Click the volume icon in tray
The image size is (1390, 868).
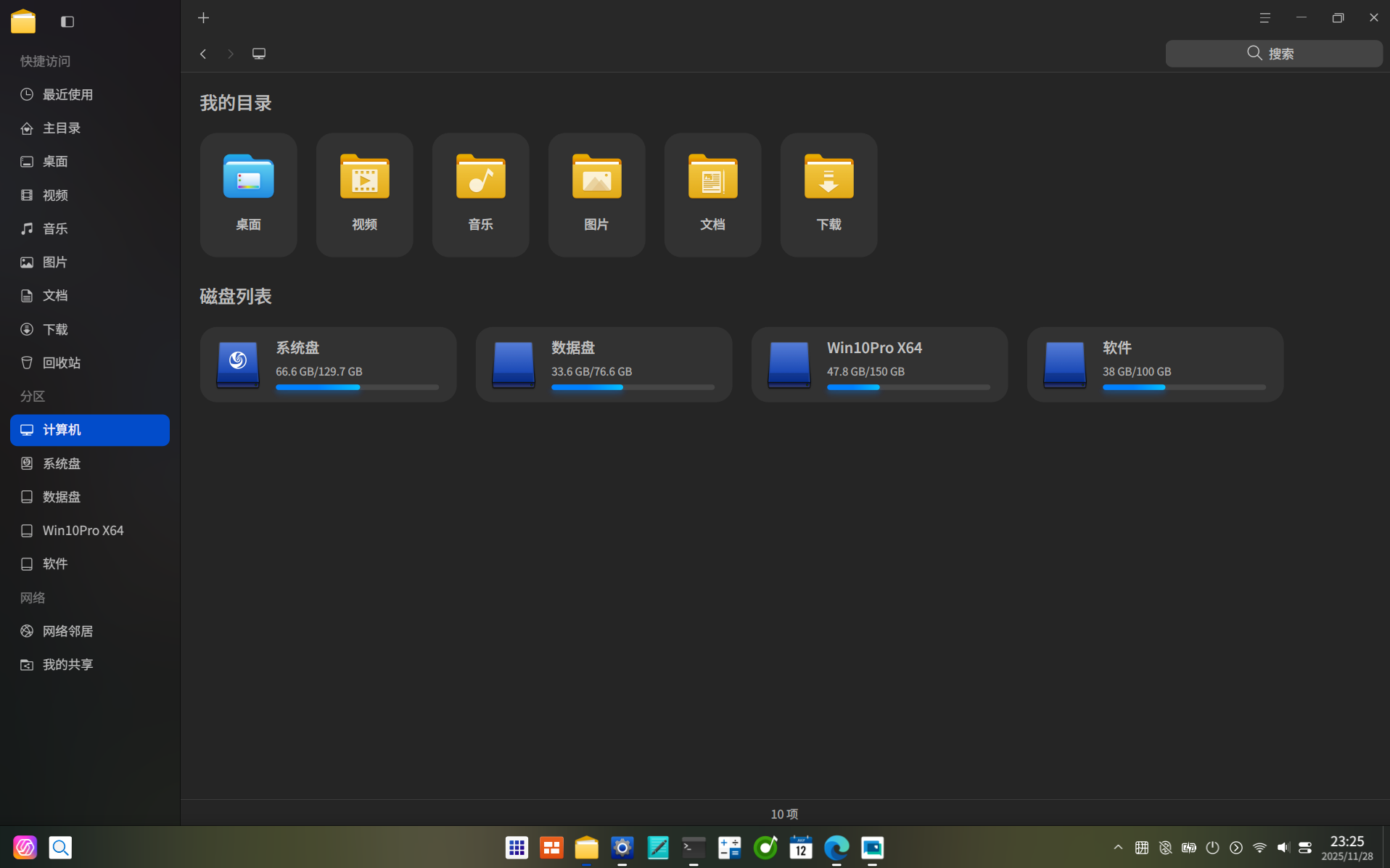[x=1283, y=848]
